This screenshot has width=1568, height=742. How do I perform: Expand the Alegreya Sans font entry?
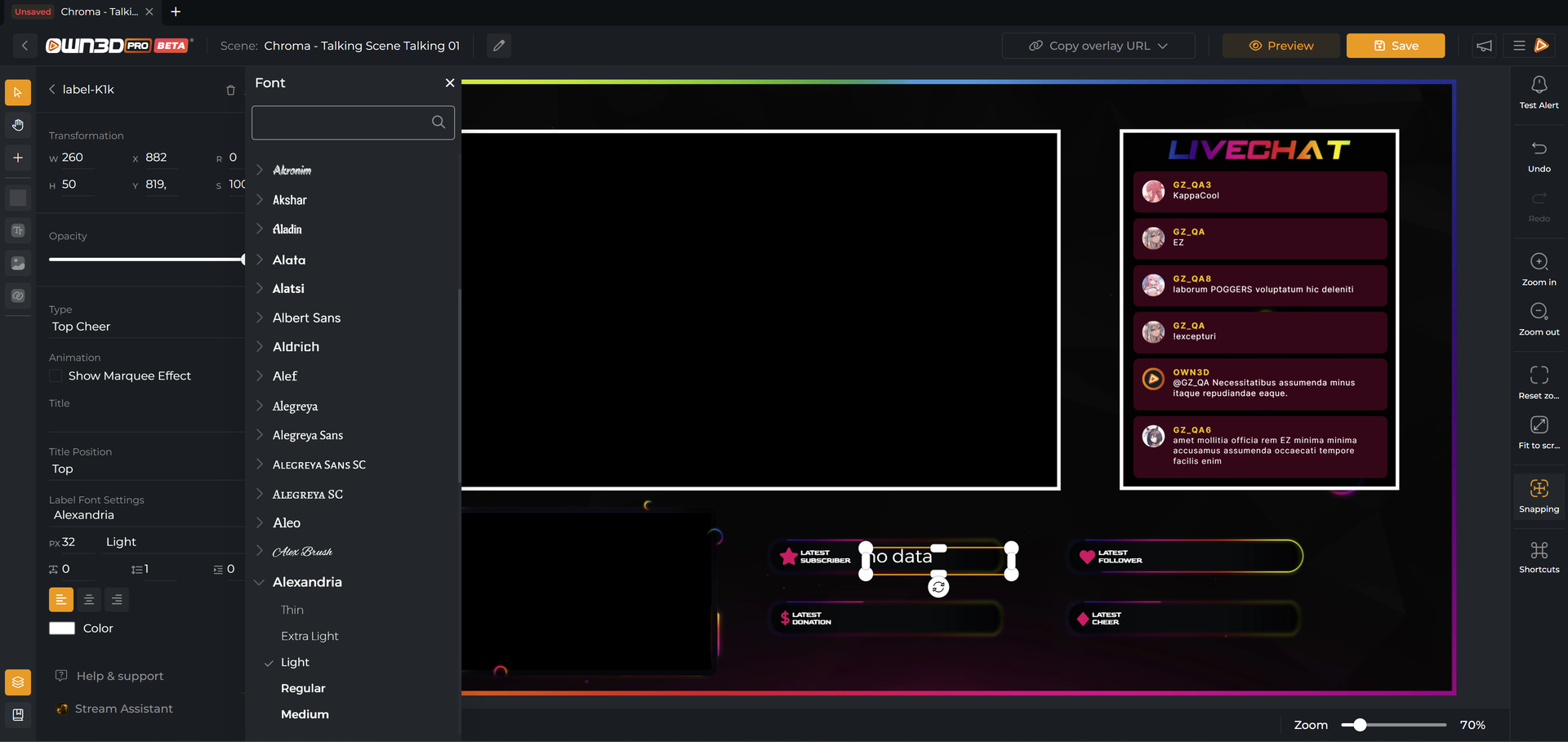260,435
